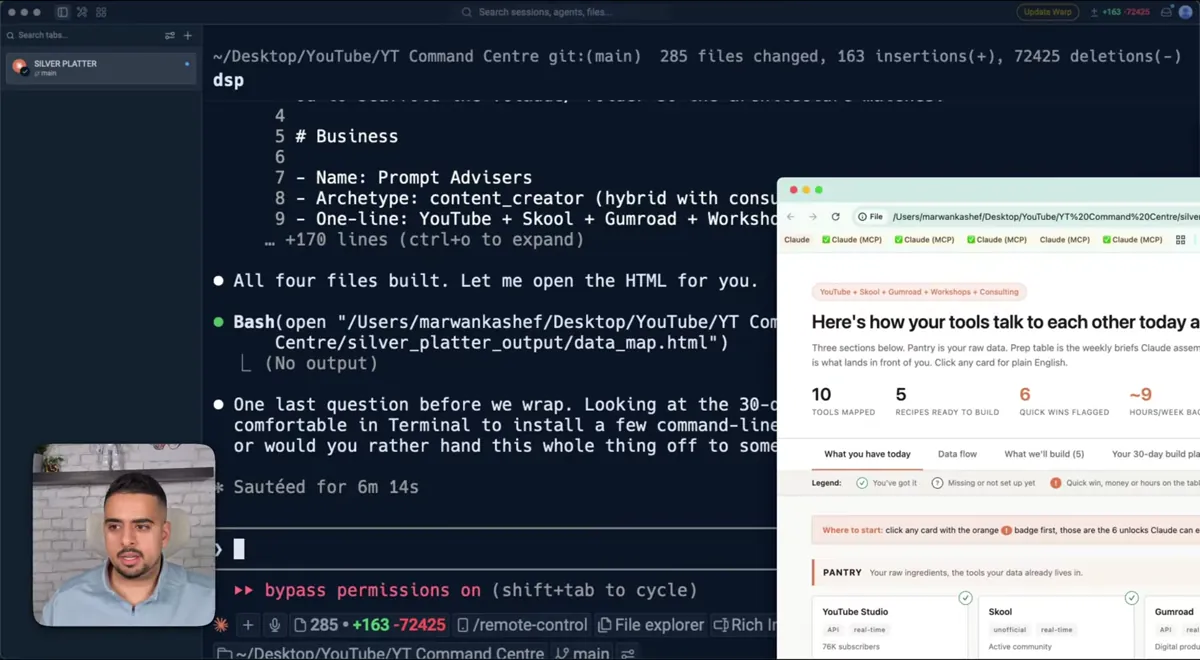Click the checkmark on YouTube Studio card
Screen dimensions: 1200x660
pyautogui.click(x=965, y=598)
